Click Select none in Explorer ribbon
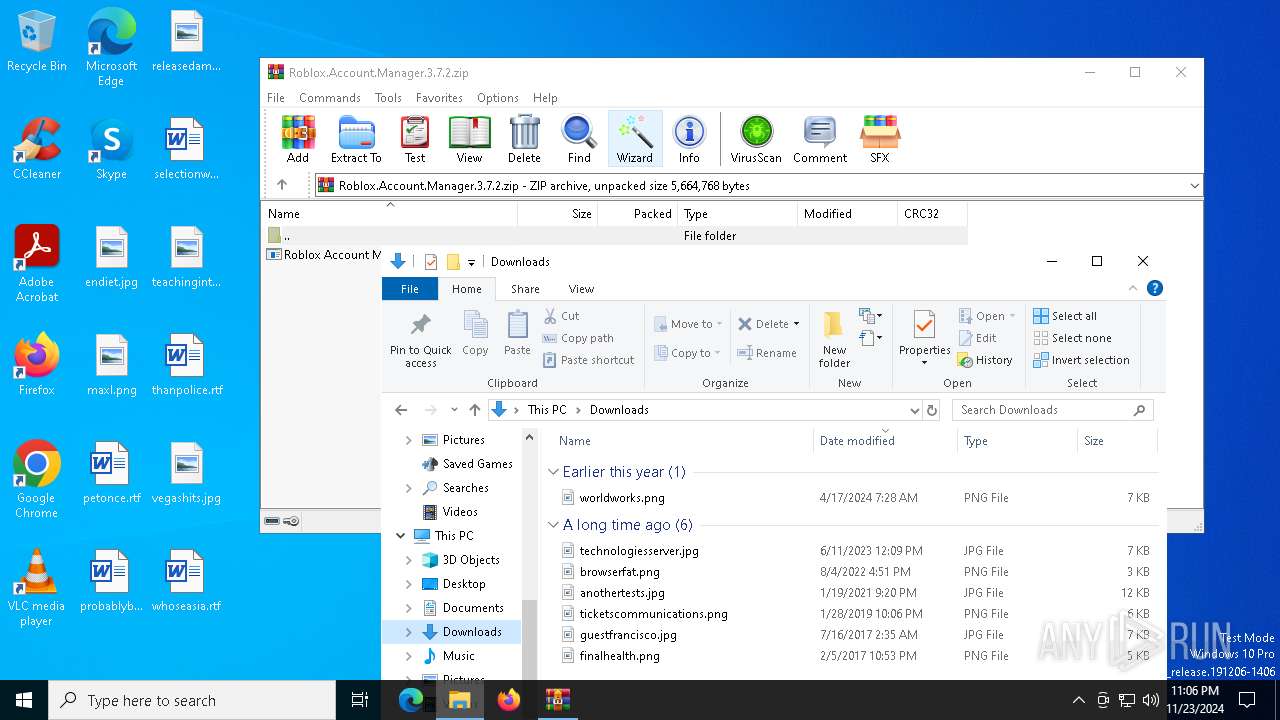Screen dimensions: 1280x720 [1072, 338]
